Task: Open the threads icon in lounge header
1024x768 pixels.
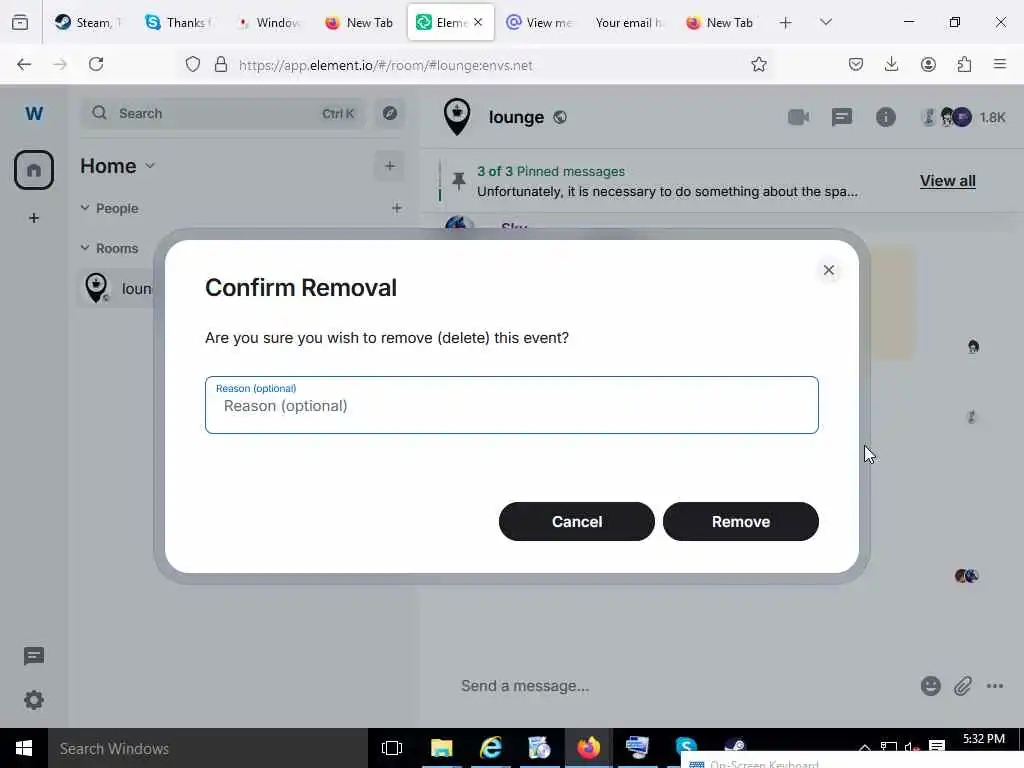Action: [x=841, y=118]
